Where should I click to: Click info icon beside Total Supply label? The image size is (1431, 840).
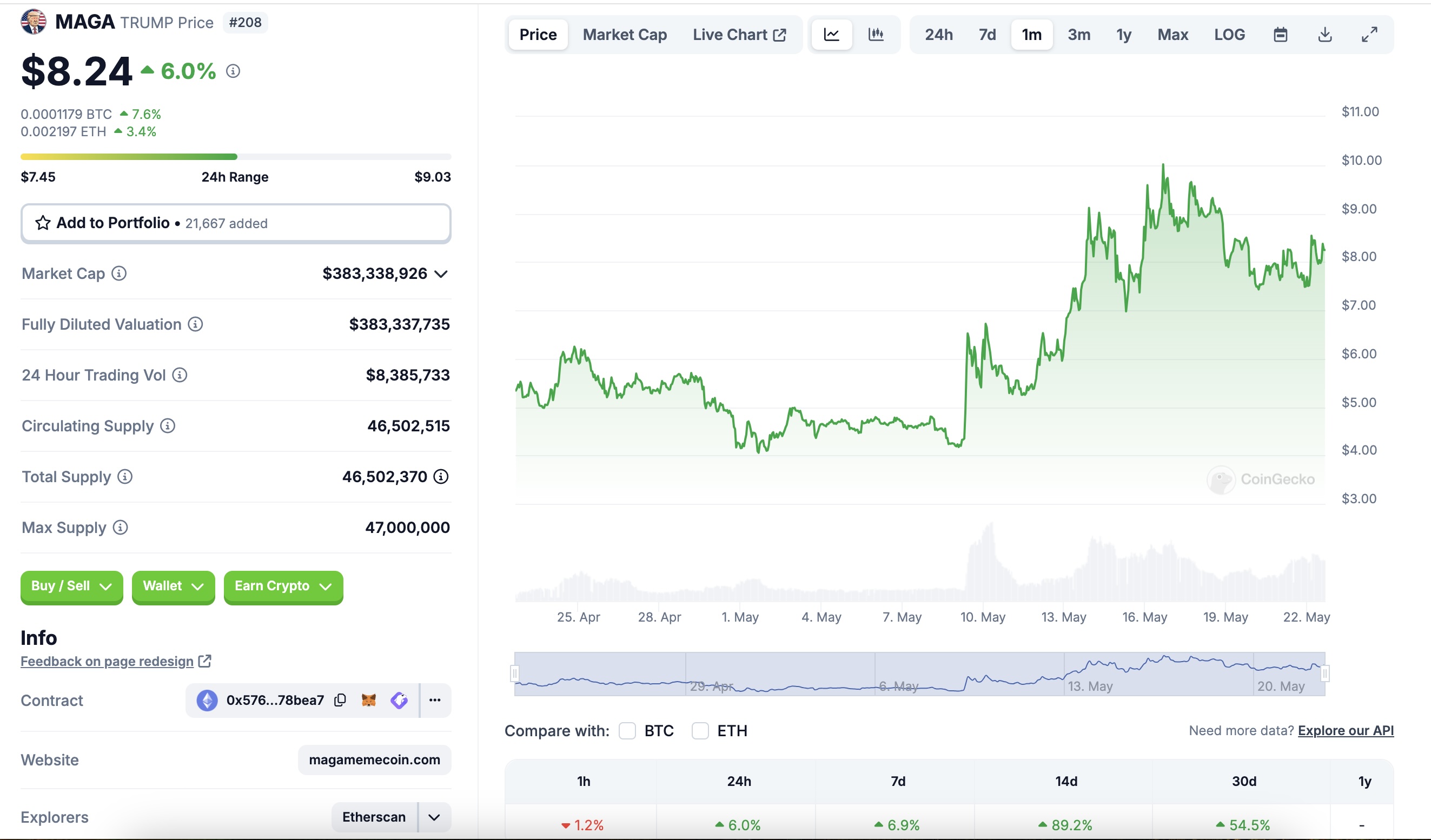click(x=125, y=477)
